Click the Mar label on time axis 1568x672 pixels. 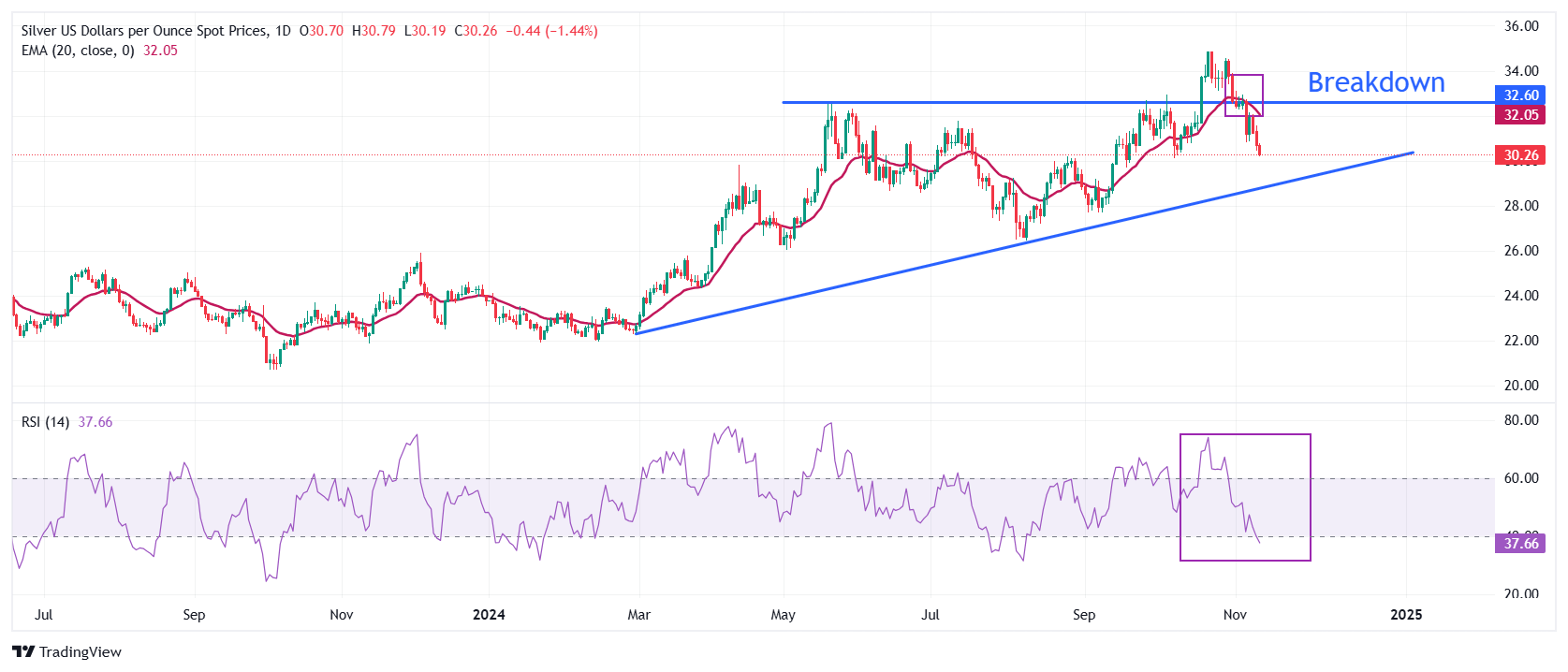[x=638, y=615]
